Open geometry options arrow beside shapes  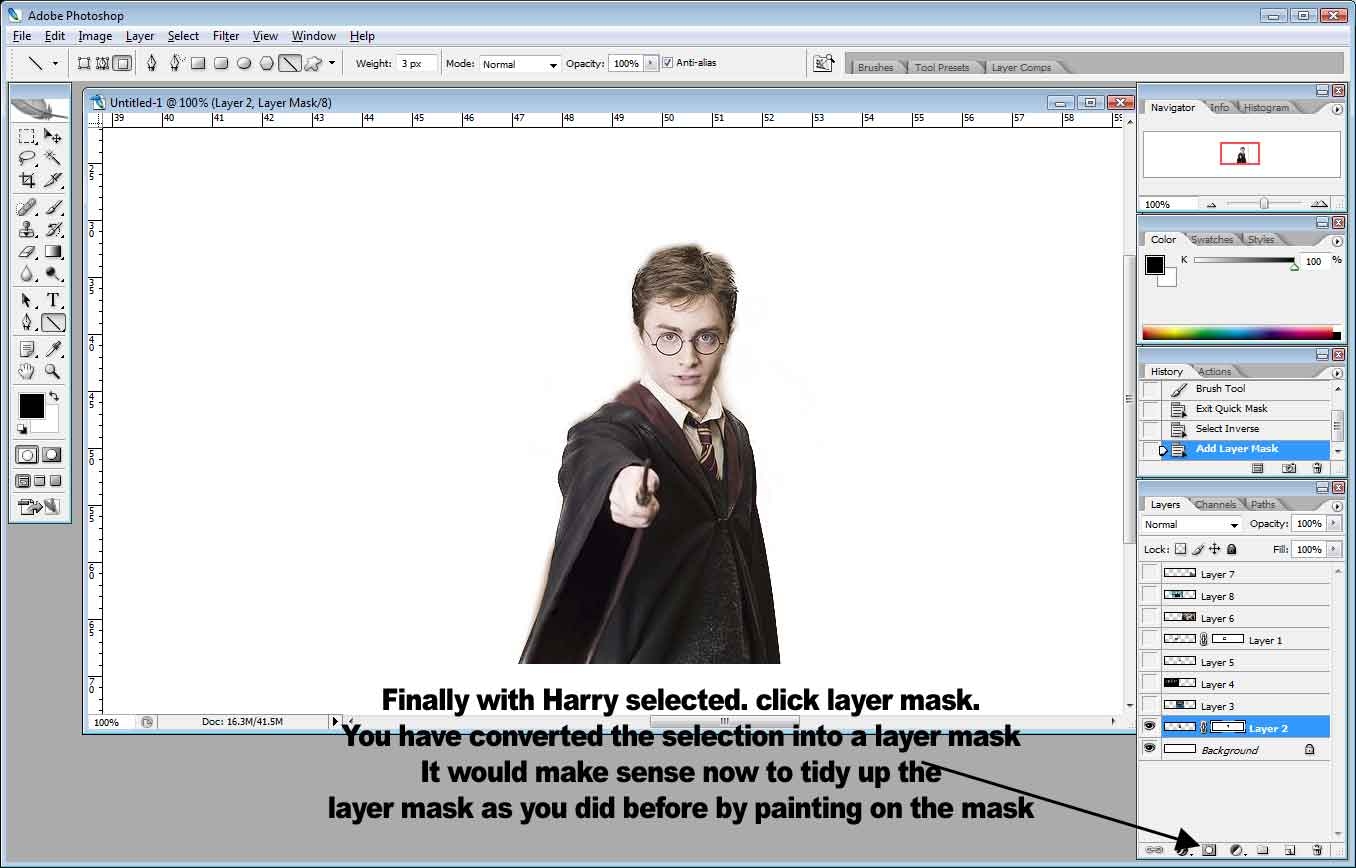click(x=332, y=63)
